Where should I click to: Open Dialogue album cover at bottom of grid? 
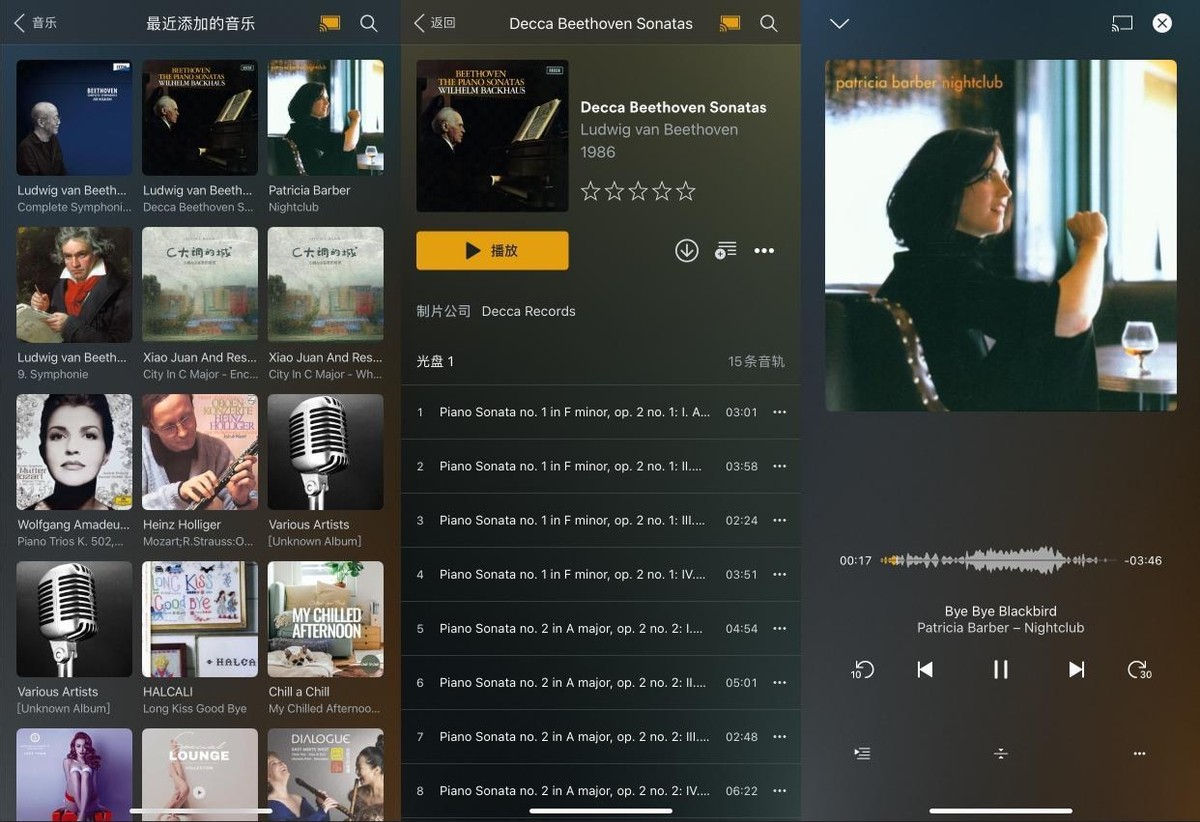[325, 775]
